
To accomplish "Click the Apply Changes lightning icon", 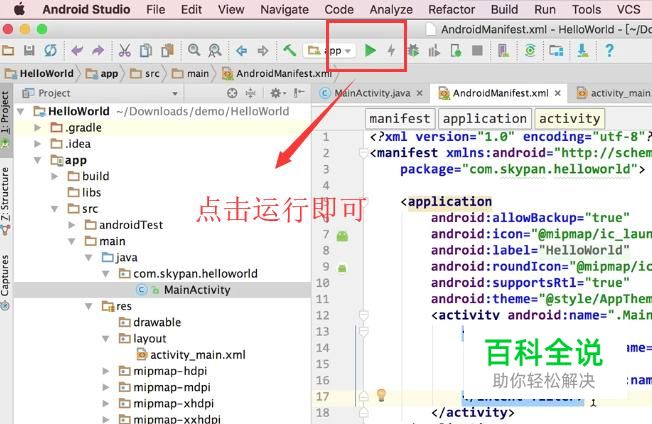I will [x=391, y=51].
